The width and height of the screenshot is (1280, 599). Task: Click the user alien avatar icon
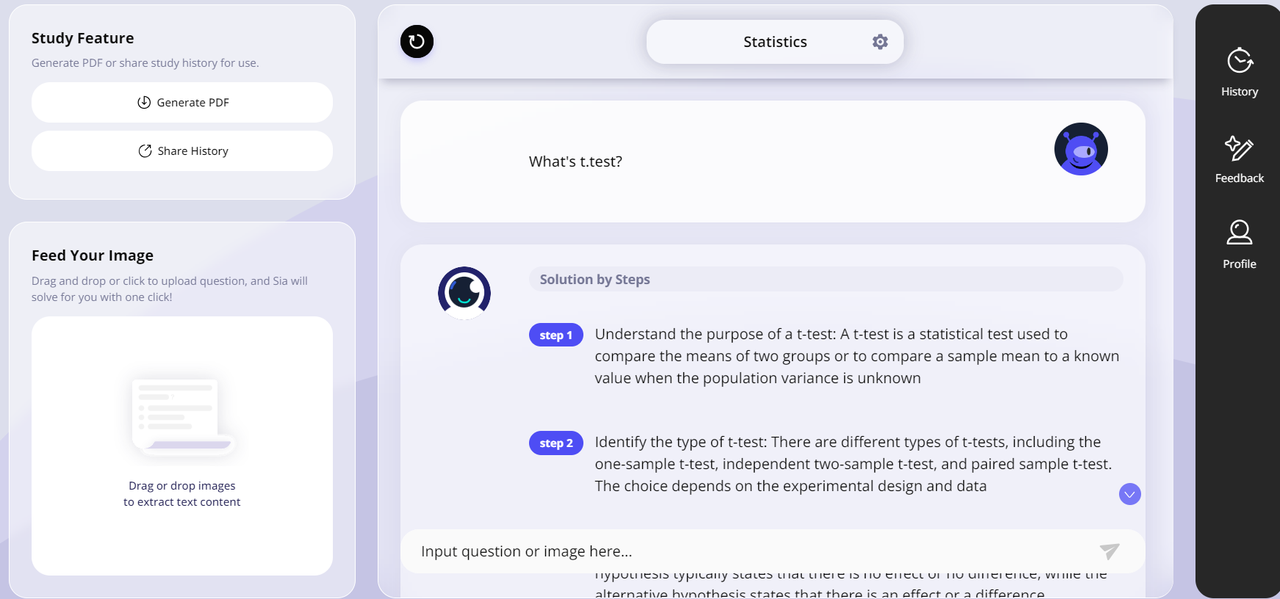click(1081, 150)
